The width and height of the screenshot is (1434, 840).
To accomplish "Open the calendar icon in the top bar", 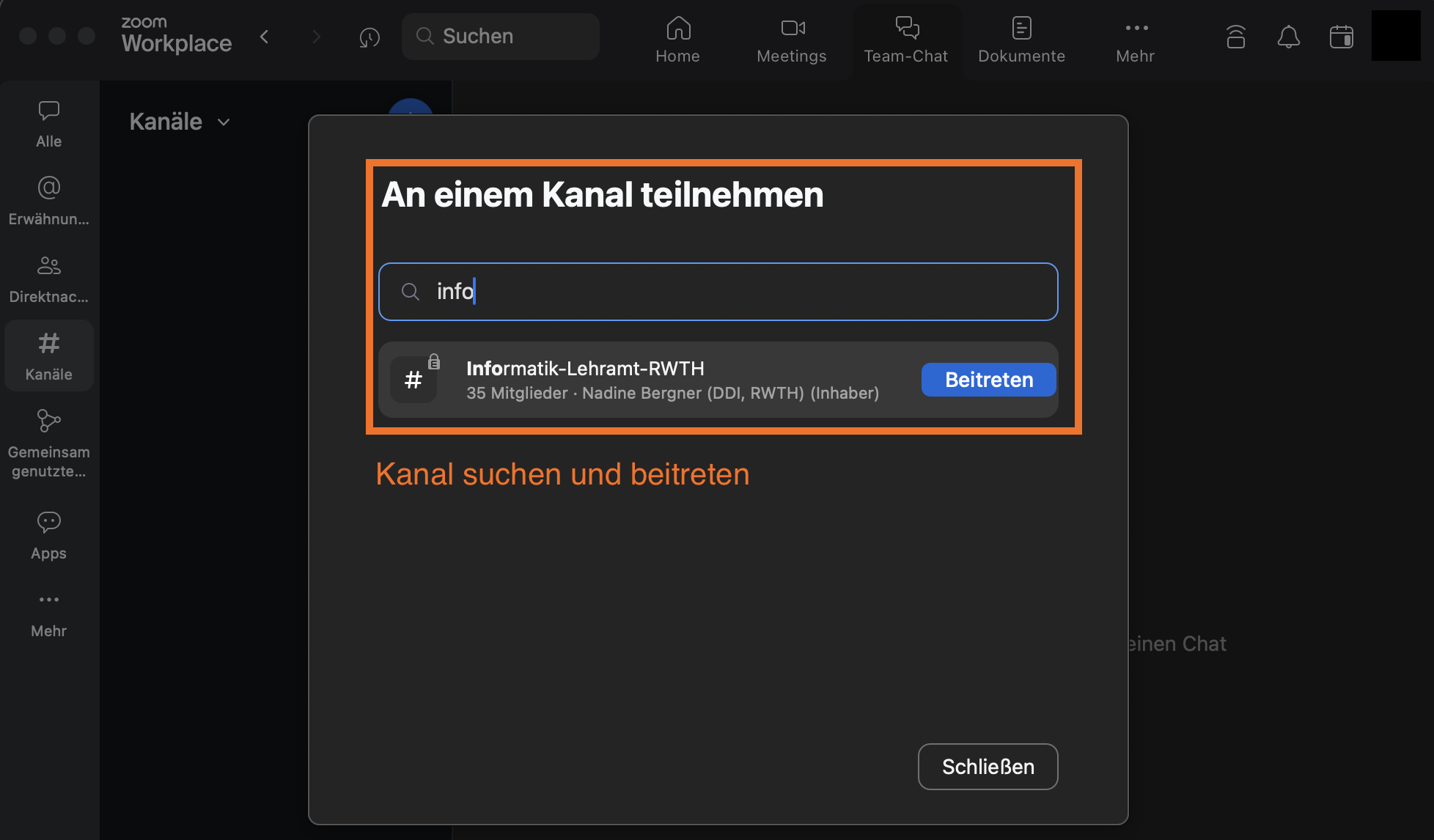I will 1342,36.
